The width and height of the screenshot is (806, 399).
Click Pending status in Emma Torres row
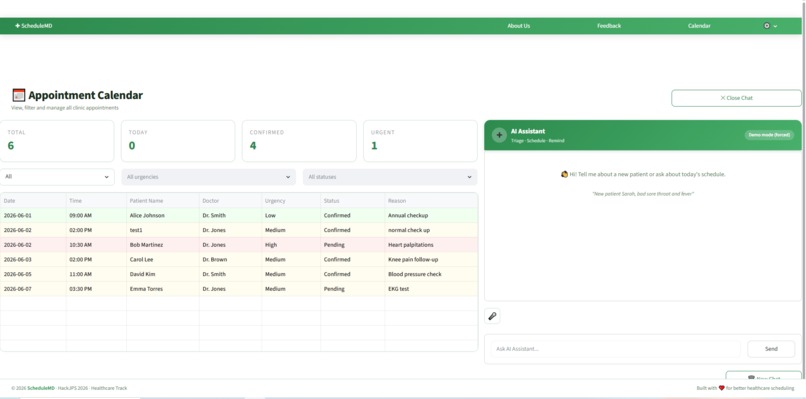(x=353, y=289)
